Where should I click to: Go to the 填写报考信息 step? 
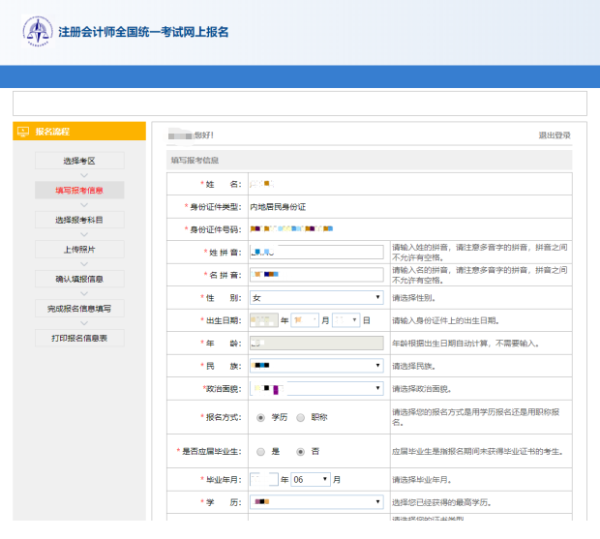pos(79,190)
